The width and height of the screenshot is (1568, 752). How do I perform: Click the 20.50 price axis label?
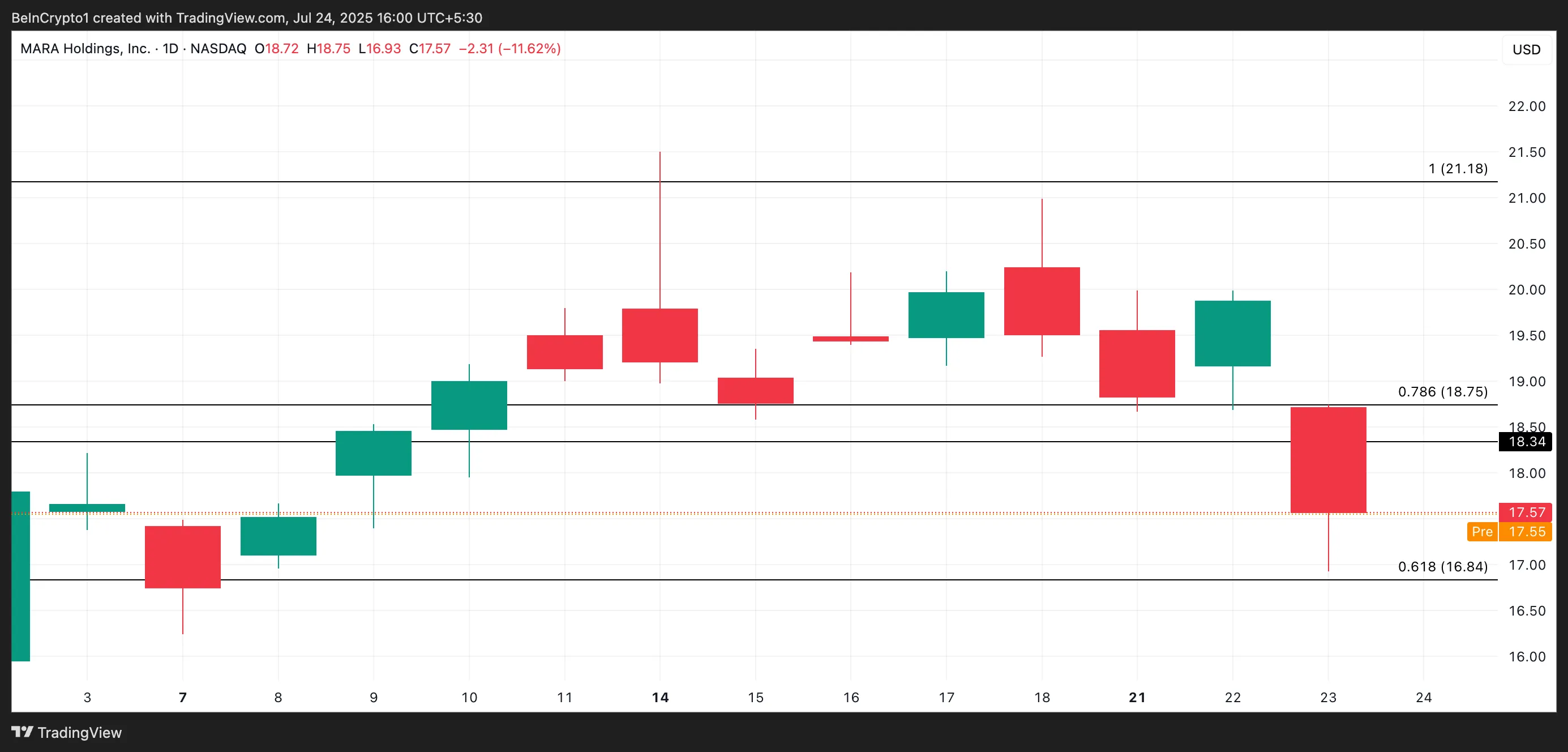coord(1527,243)
